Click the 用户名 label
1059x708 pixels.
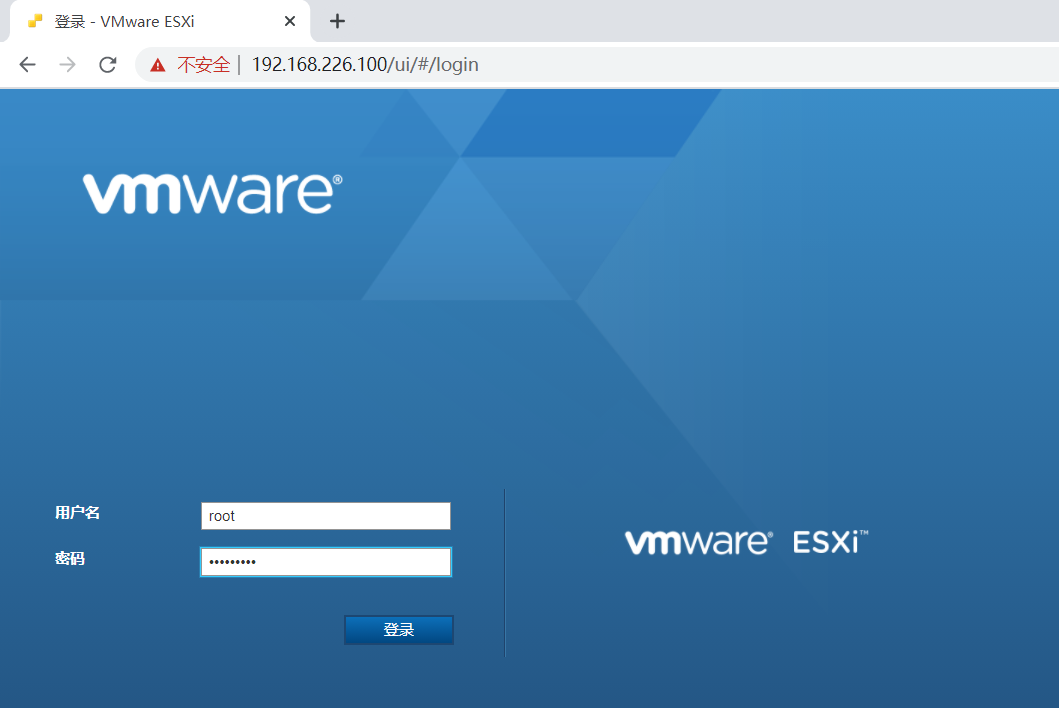click(x=78, y=513)
